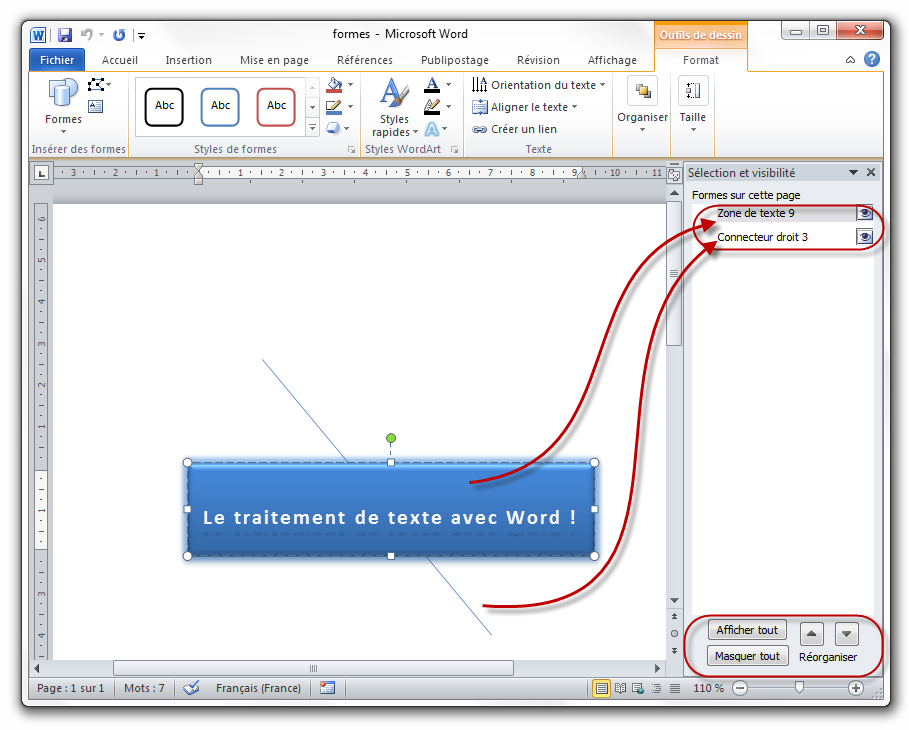This screenshot has height=730, width=909.
Task: Click the Afficher tout button
Action: click(747, 630)
